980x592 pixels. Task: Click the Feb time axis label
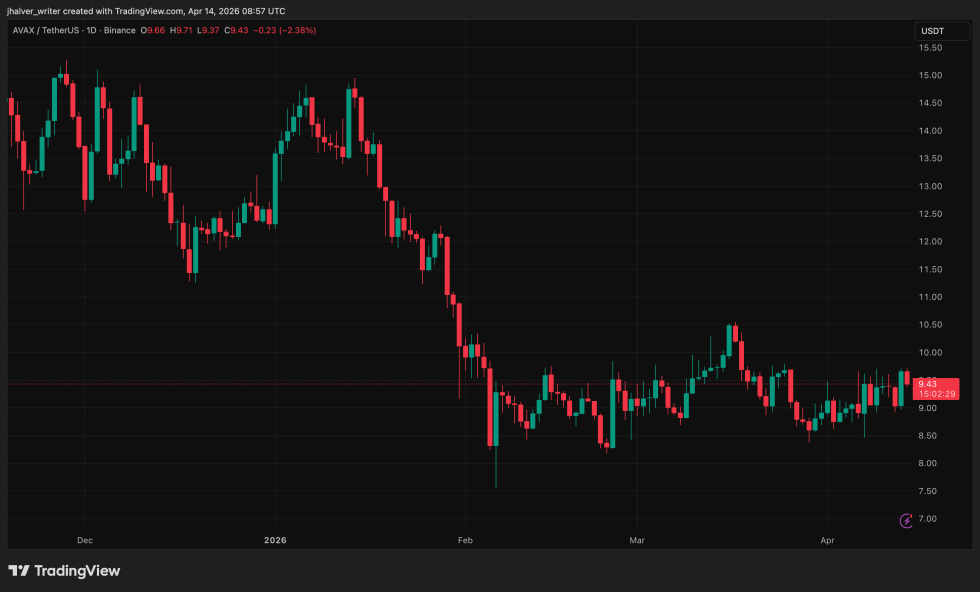click(463, 540)
